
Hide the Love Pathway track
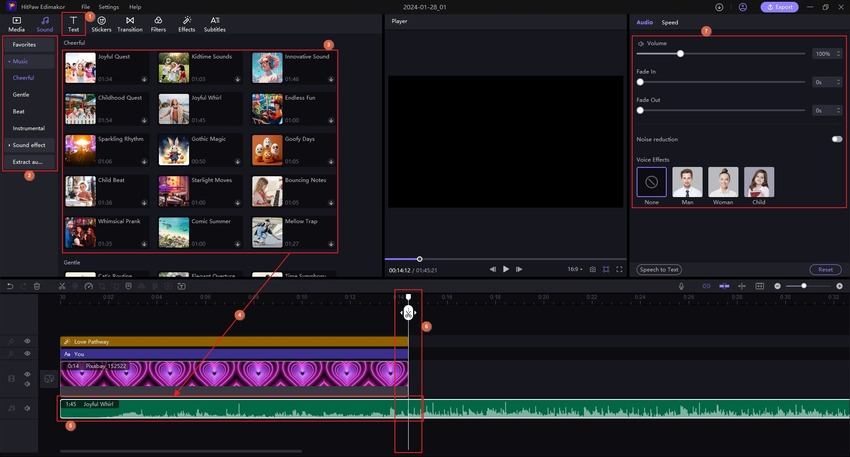click(x=27, y=341)
